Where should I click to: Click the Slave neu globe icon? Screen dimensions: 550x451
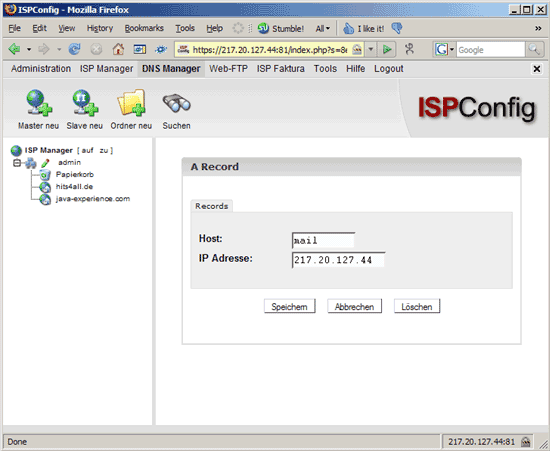coord(85,102)
